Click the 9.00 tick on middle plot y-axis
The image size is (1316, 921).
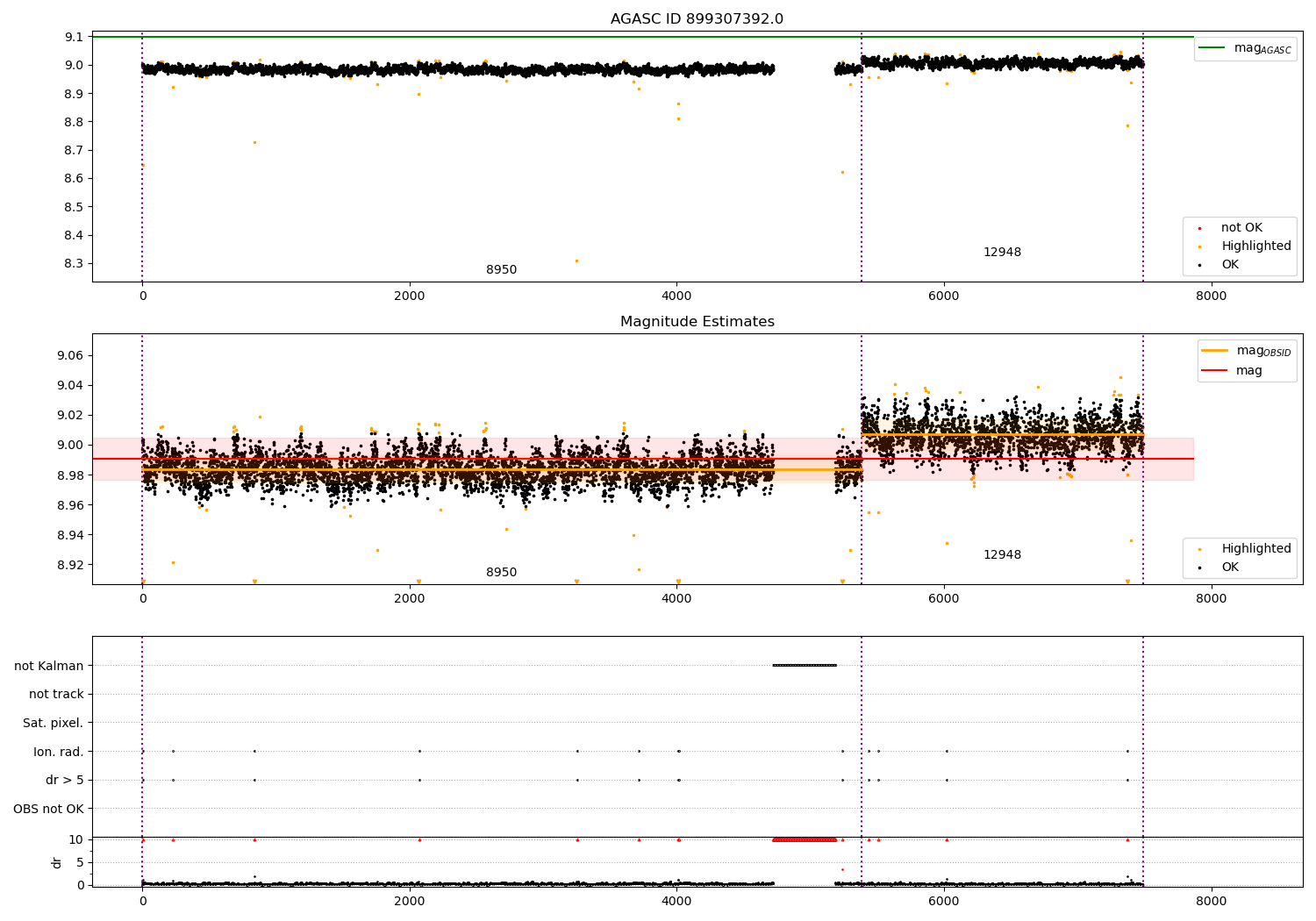[70, 446]
